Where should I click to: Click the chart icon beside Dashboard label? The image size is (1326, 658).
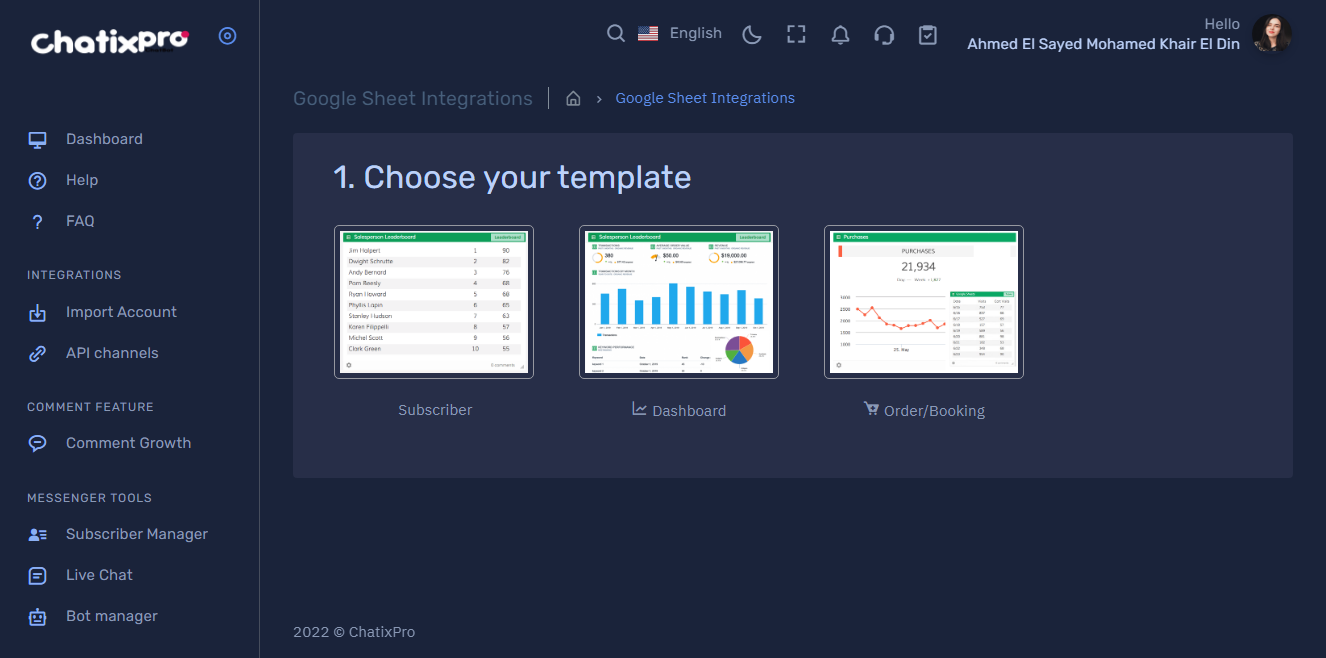640,409
